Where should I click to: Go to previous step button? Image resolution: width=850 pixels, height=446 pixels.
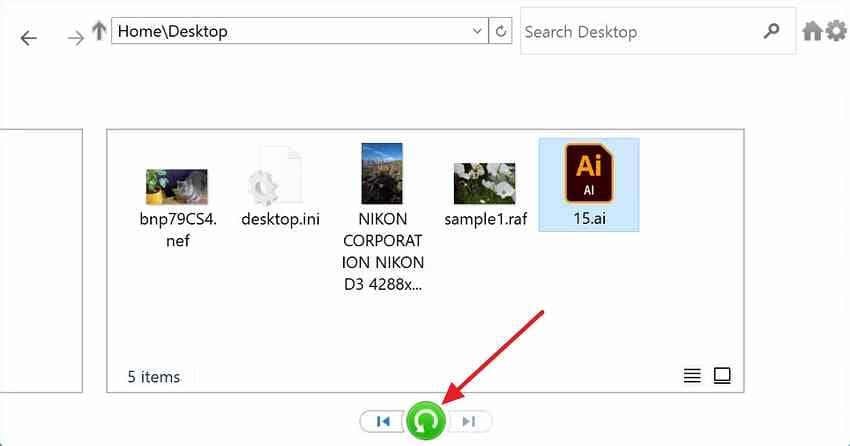pos(383,421)
